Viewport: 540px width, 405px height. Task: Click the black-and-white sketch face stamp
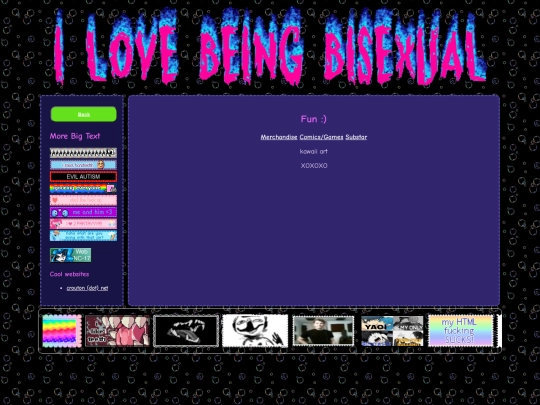pos(255,331)
